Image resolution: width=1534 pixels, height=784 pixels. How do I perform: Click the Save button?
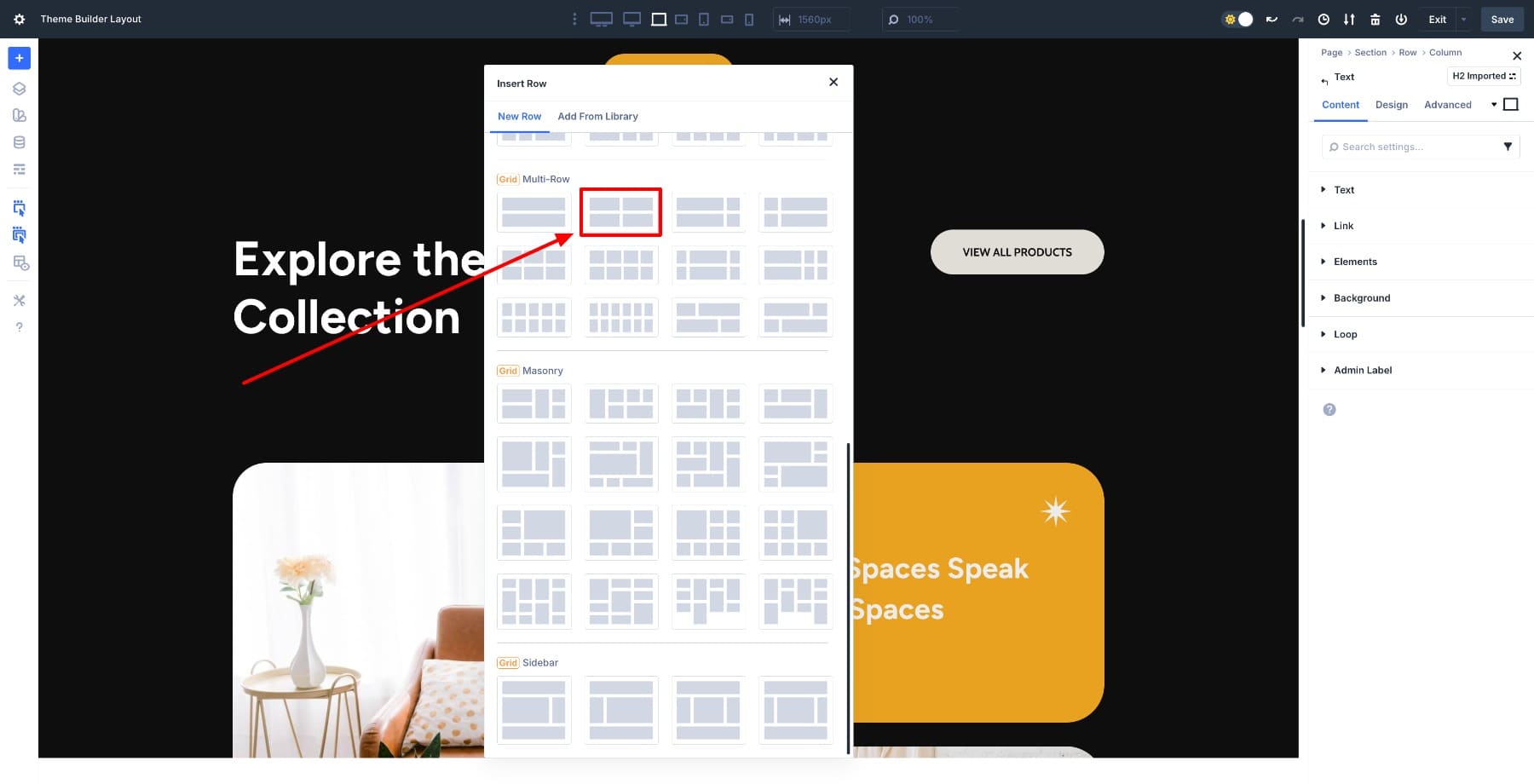click(1502, 19)
